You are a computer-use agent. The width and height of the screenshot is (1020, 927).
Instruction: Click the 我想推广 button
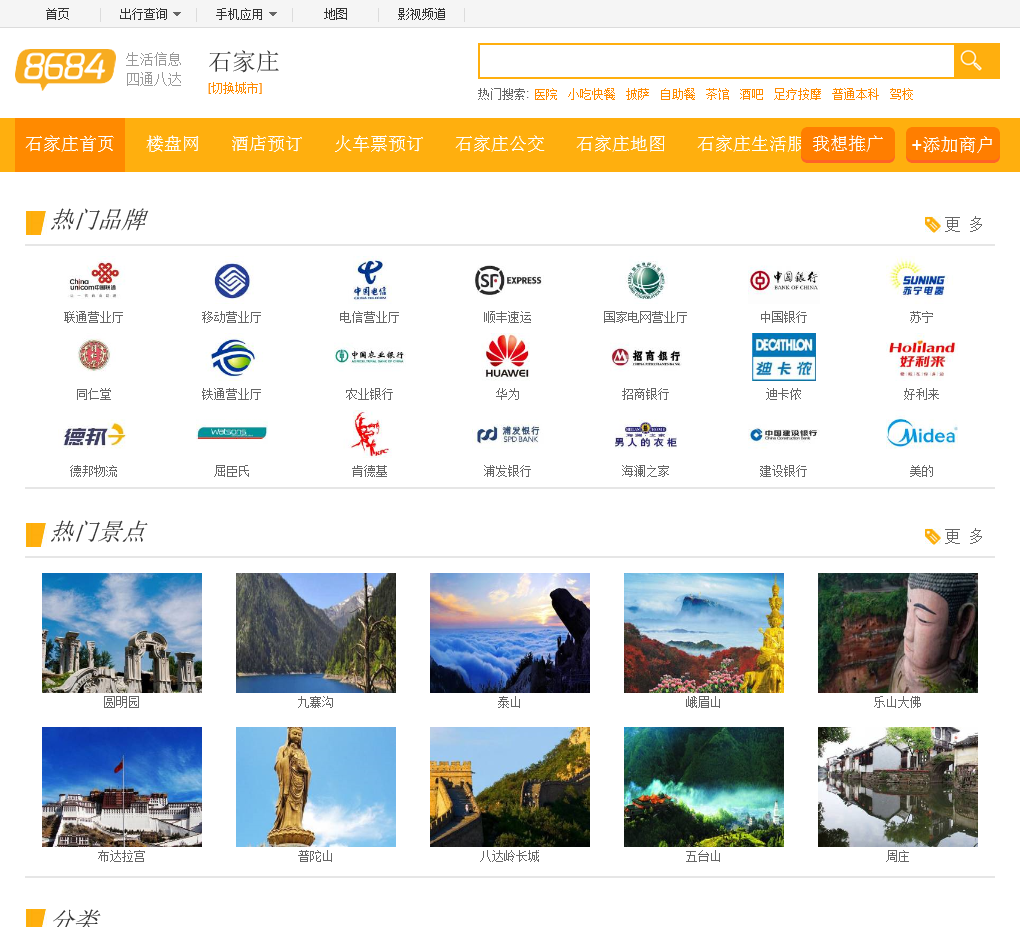click(848, 144)
